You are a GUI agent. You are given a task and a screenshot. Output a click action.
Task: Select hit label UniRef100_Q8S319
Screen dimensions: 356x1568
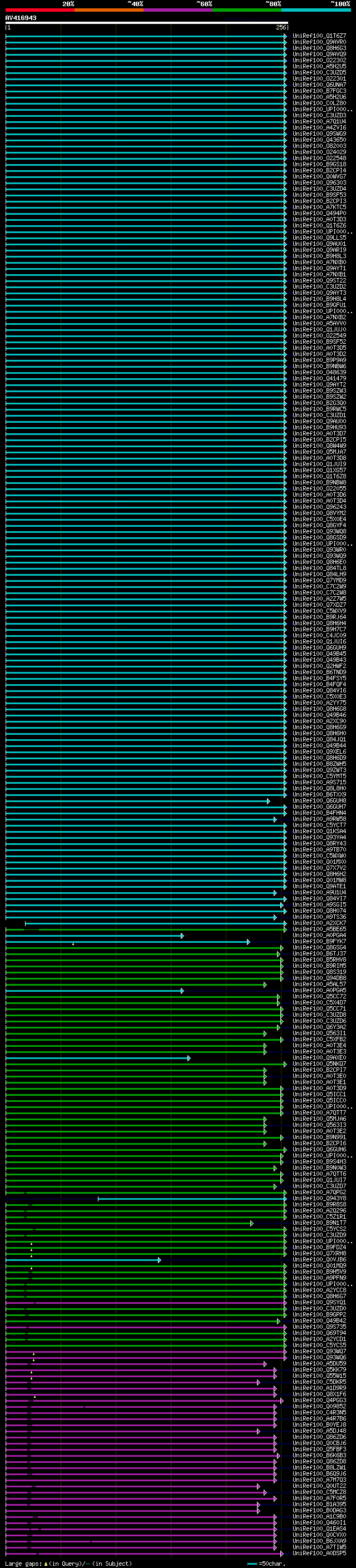point(319,972)
